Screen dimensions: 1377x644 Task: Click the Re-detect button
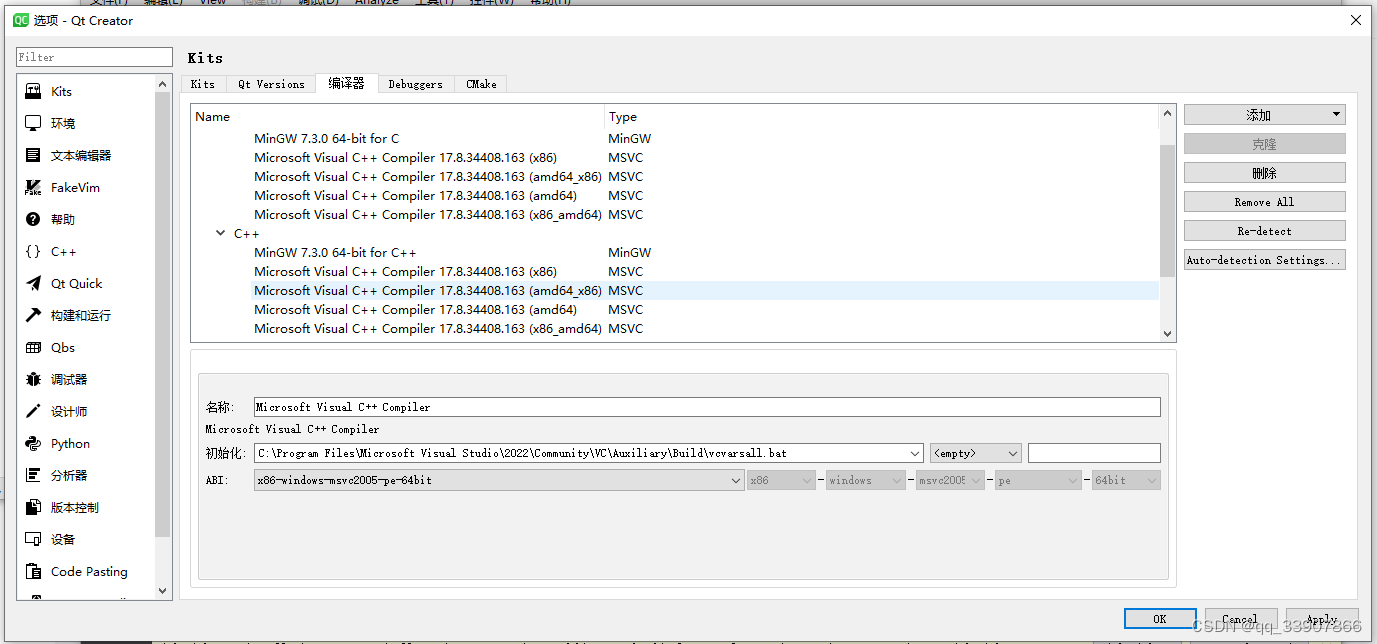click(x=1264, y=230)
